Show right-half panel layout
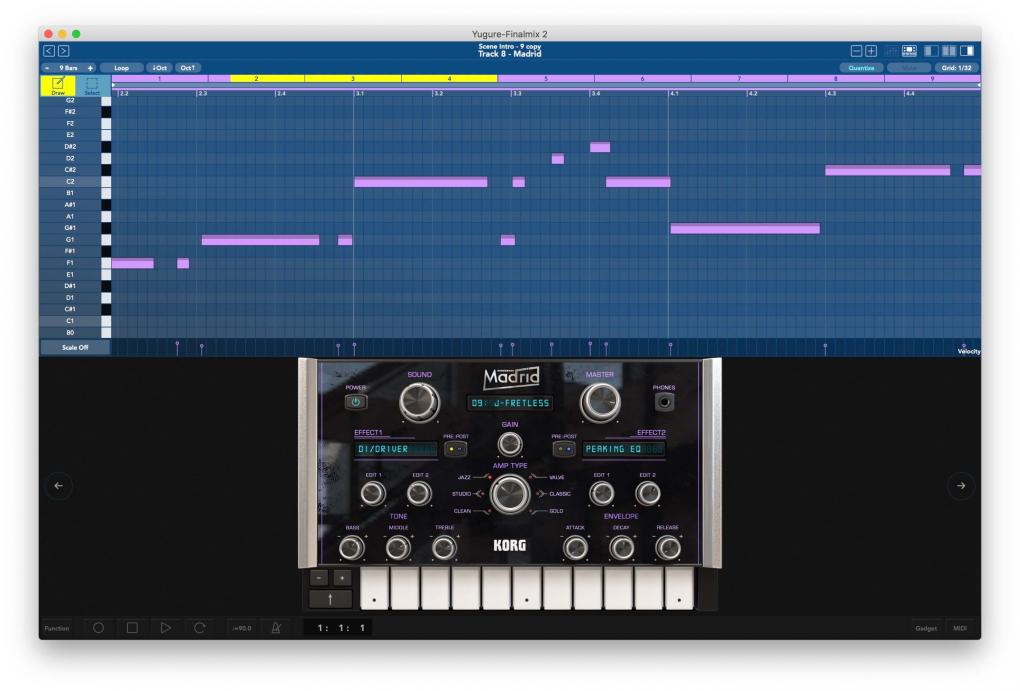 pyautogui.click(x=967, y=51)
